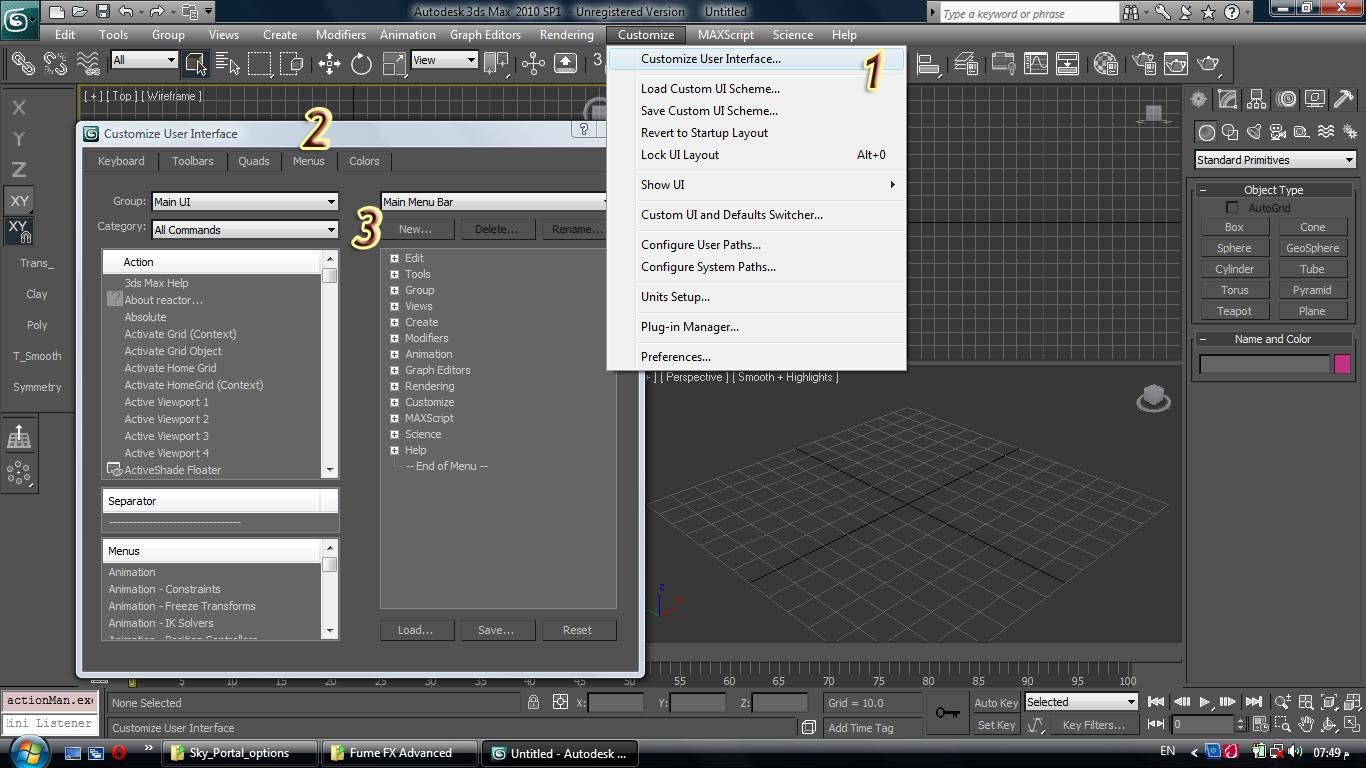The width and height of the screenshot is (1366, 768).
Task: Switch to the Toolbars tab
Action: coord(192,161)
